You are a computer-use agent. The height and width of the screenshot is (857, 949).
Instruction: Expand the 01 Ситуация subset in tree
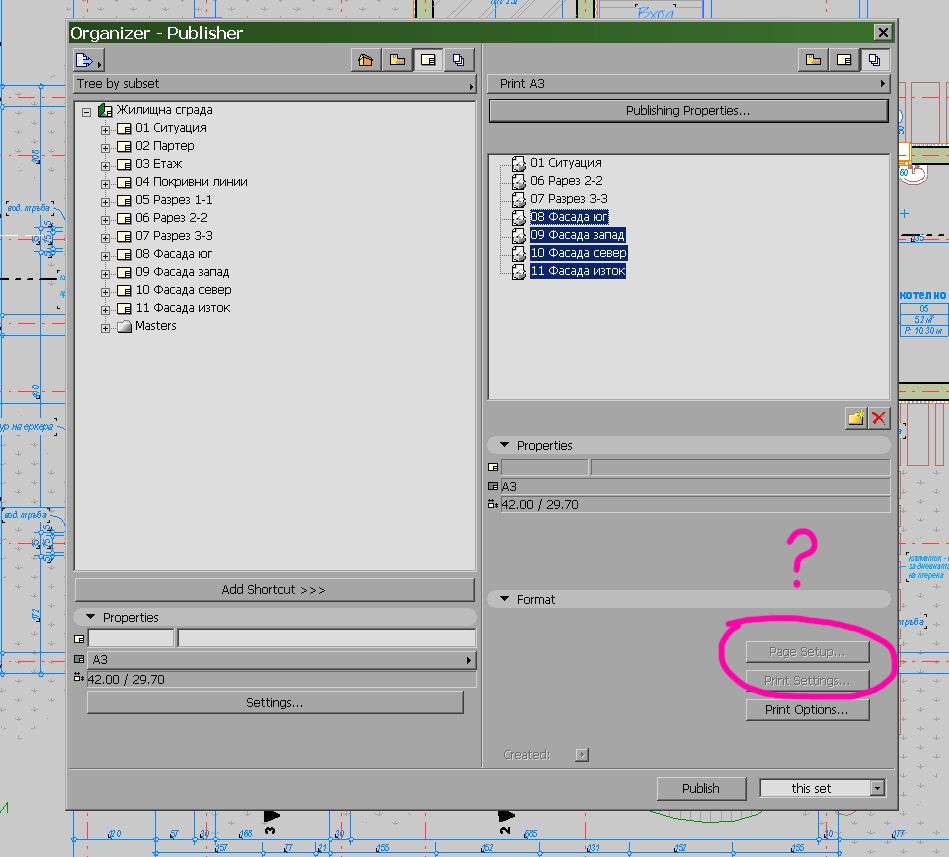(x=105, y=130)
